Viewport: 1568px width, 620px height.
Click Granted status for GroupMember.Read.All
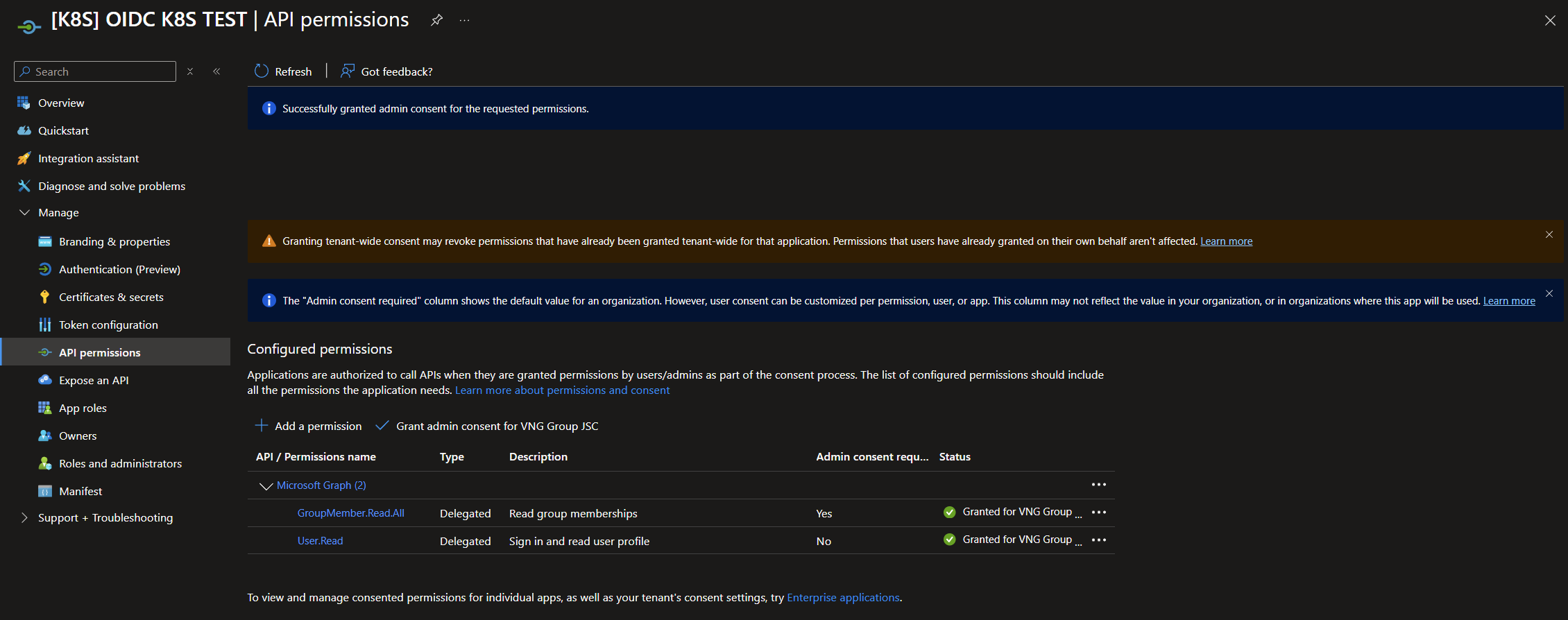pos(1017,512)
